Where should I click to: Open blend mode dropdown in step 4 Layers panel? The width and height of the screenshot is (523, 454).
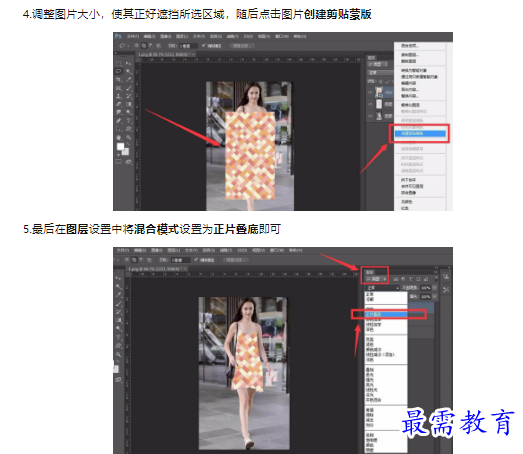[380, 72]
